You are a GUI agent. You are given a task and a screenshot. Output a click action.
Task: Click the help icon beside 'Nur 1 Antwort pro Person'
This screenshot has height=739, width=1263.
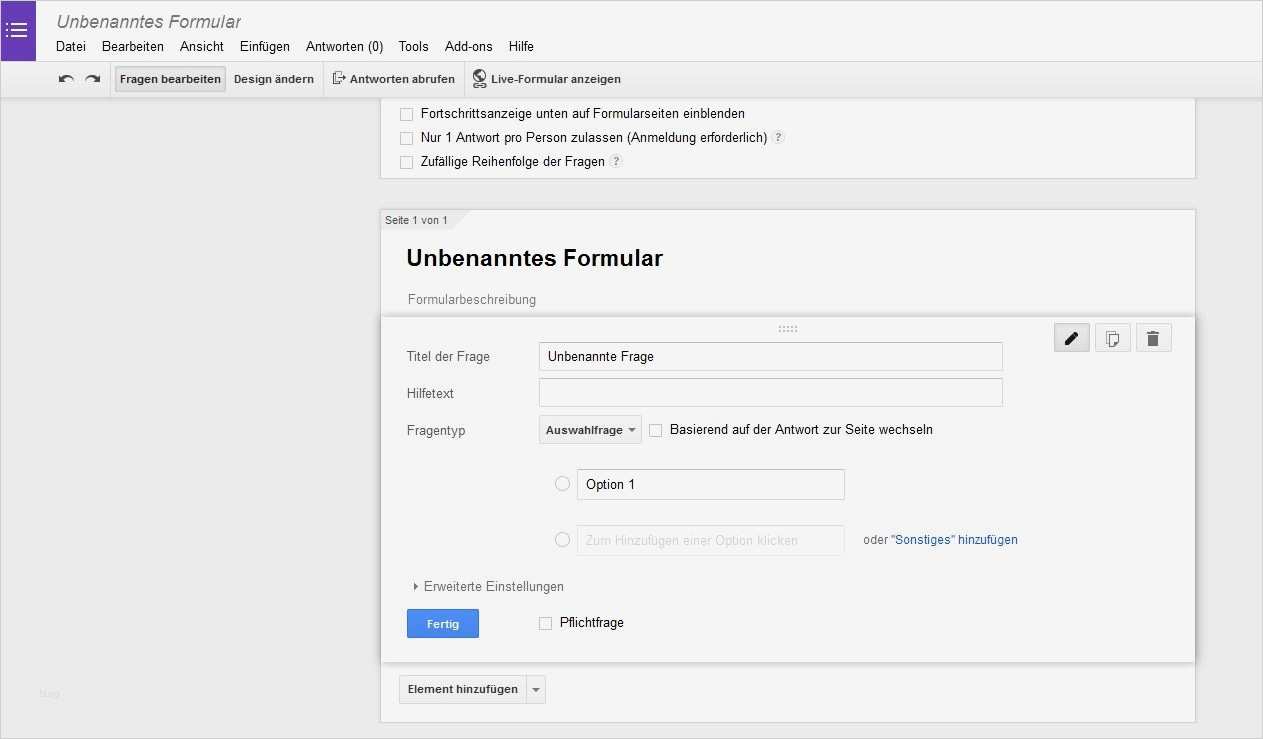point(778,138)
